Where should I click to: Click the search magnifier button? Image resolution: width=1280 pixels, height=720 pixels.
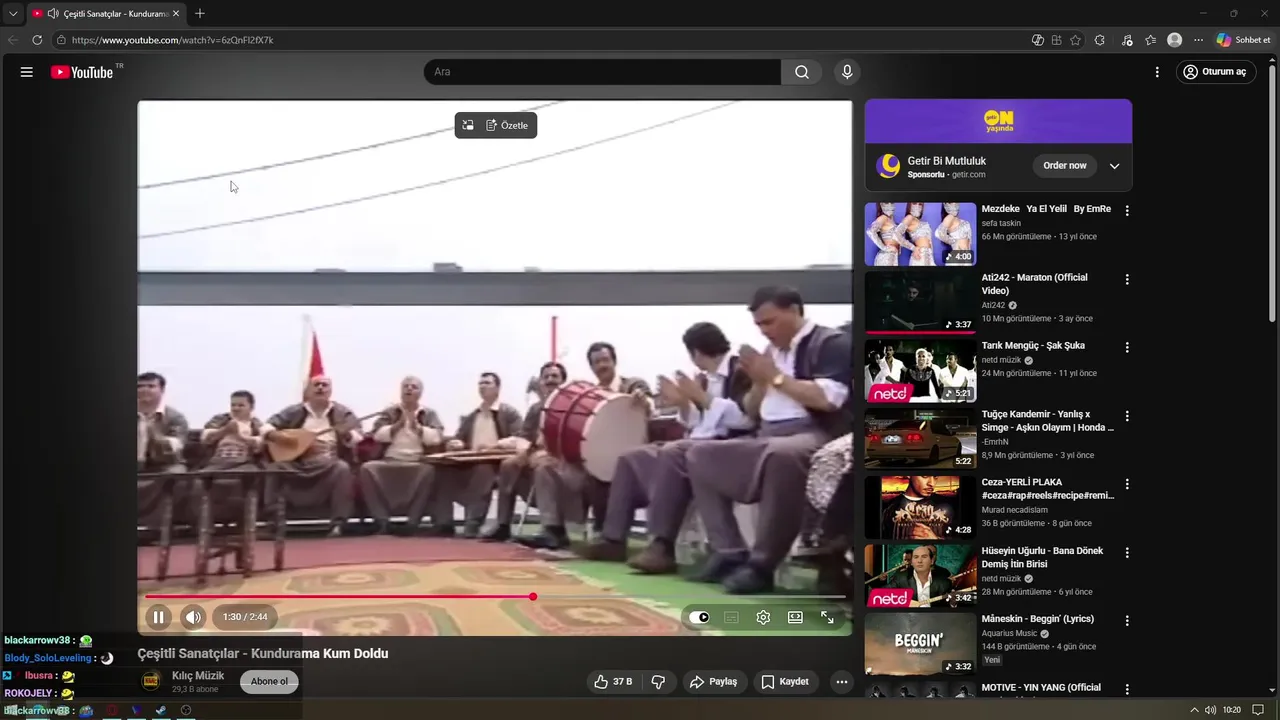(x=802, y=72)
